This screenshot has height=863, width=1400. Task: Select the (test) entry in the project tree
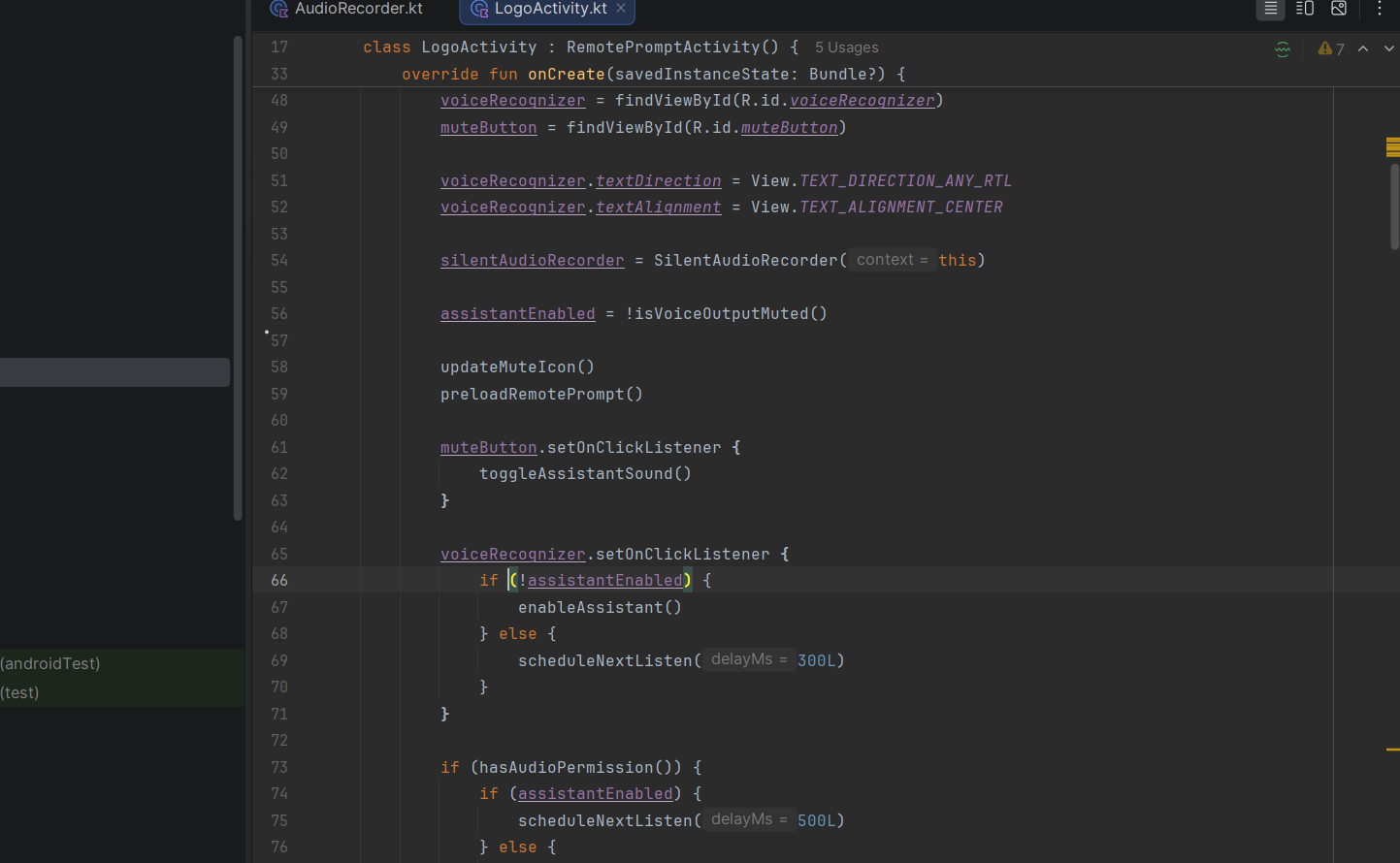click(x=19, y=692)
